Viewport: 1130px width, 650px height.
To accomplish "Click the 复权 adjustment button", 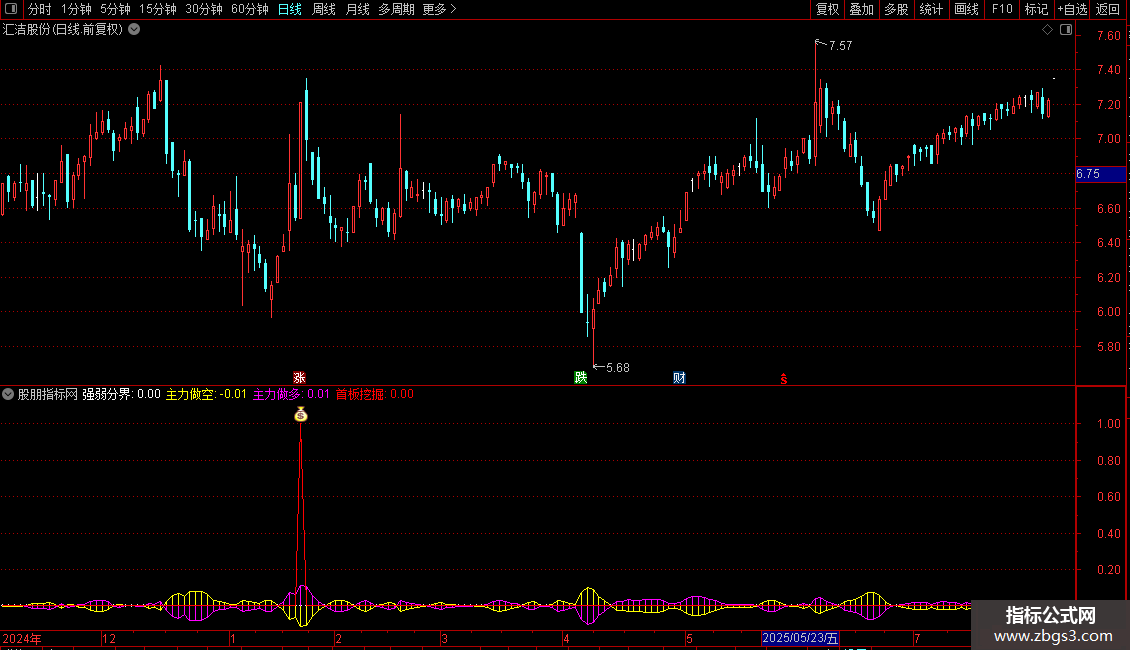I will tap(827, 9).
